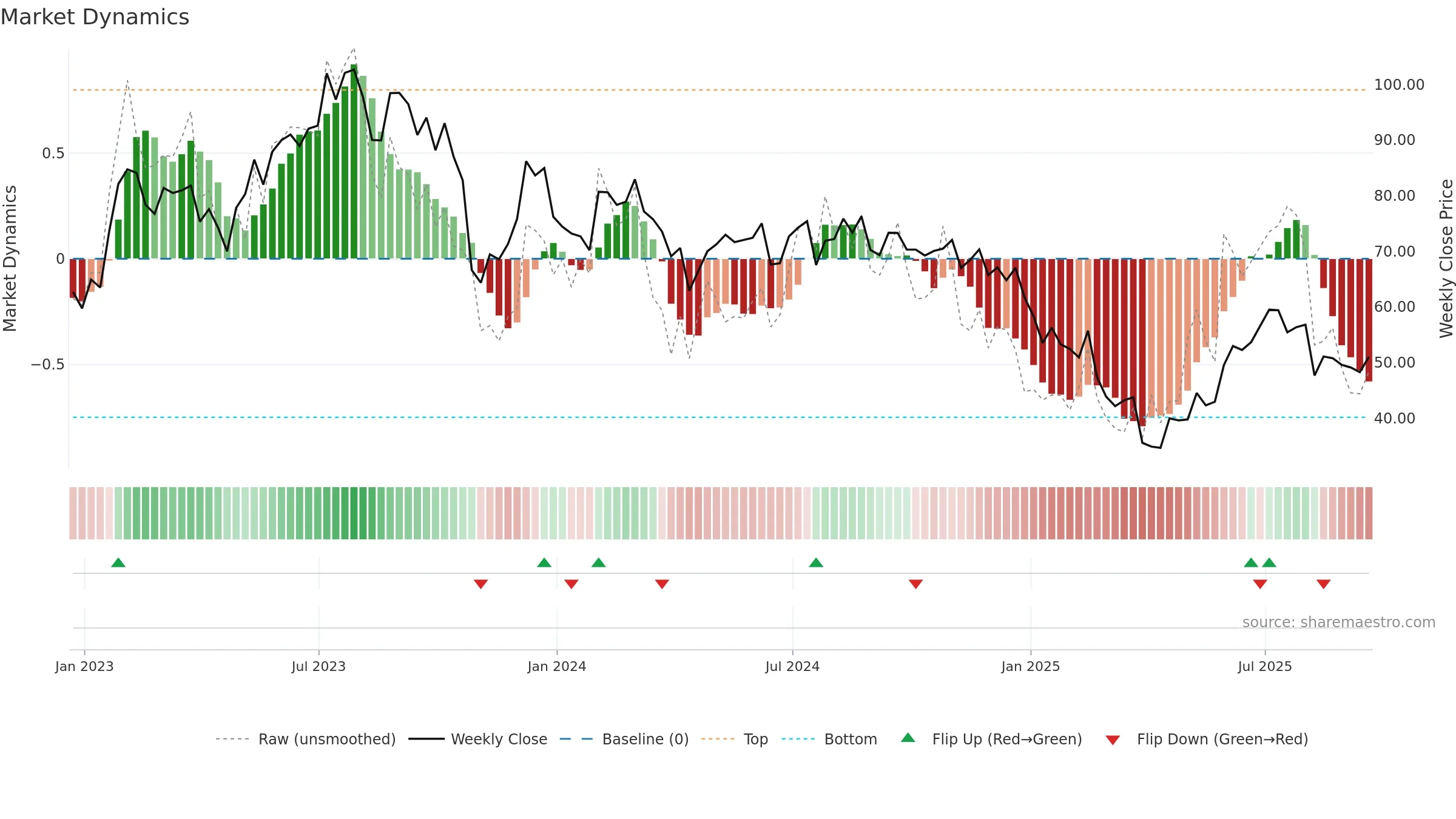Click the blue dashed Baseline legend line sample
Image resolution: width=1456 pixels, height=819 pixels.
pos(576,739)
